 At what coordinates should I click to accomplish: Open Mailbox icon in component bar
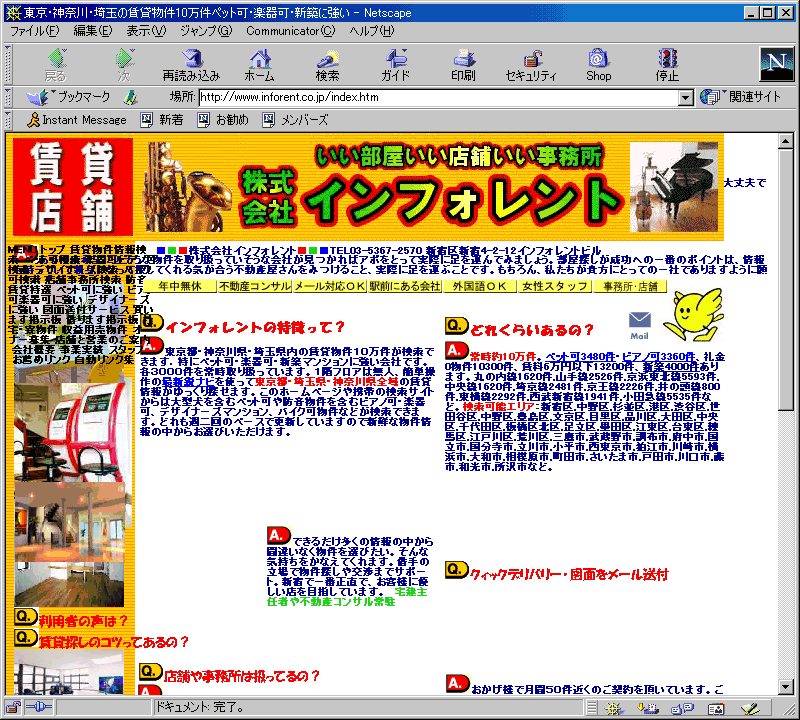pyautogui.click(x=648, y=708)
